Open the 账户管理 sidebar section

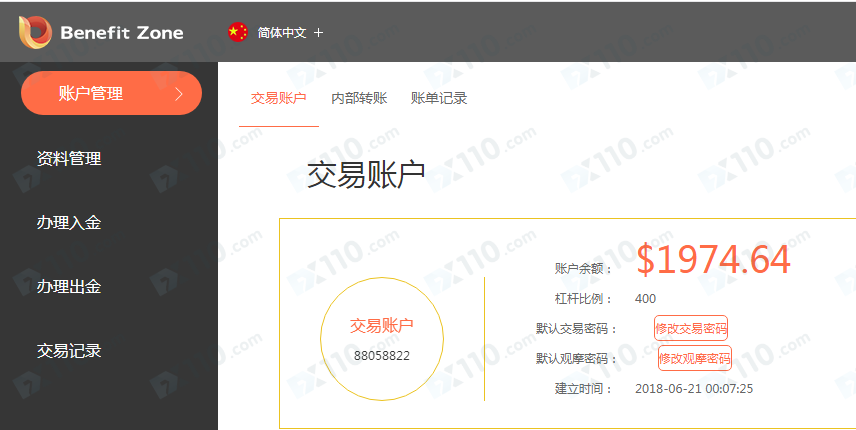(92, 94)
